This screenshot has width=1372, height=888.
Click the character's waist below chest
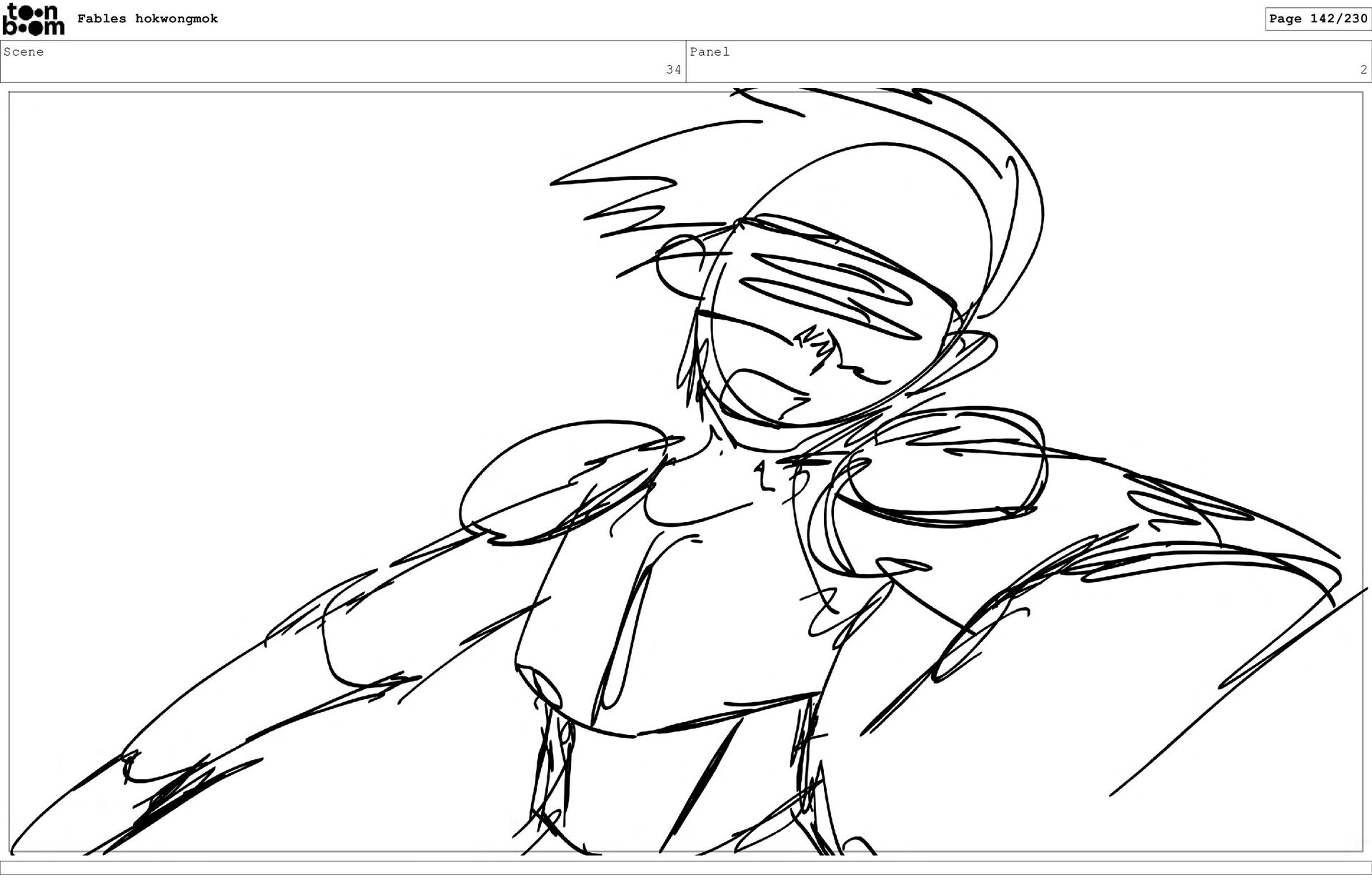tap(679, 786)
